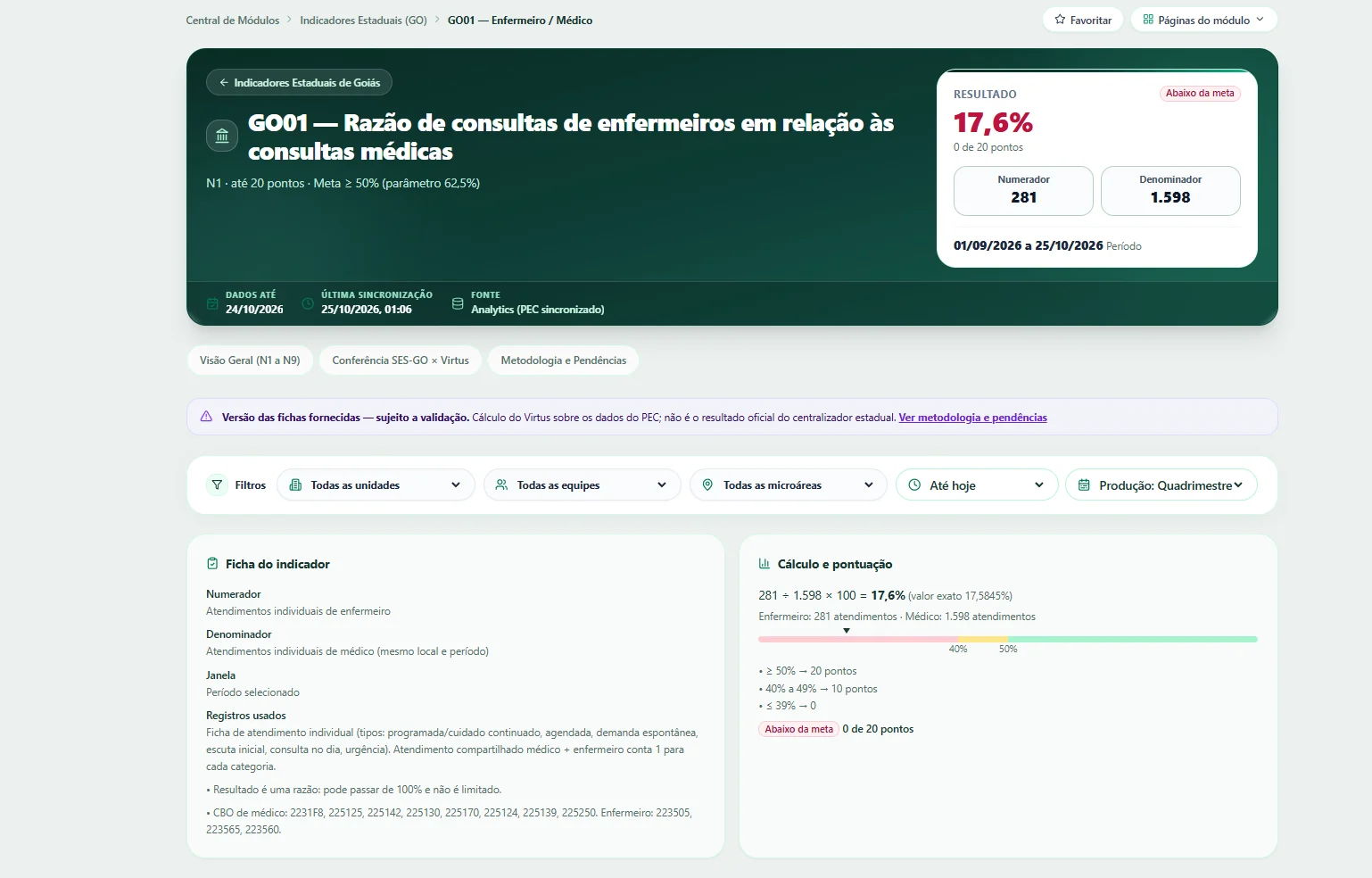Click the valor exato 17,5845% text

[x=960, y=596]
